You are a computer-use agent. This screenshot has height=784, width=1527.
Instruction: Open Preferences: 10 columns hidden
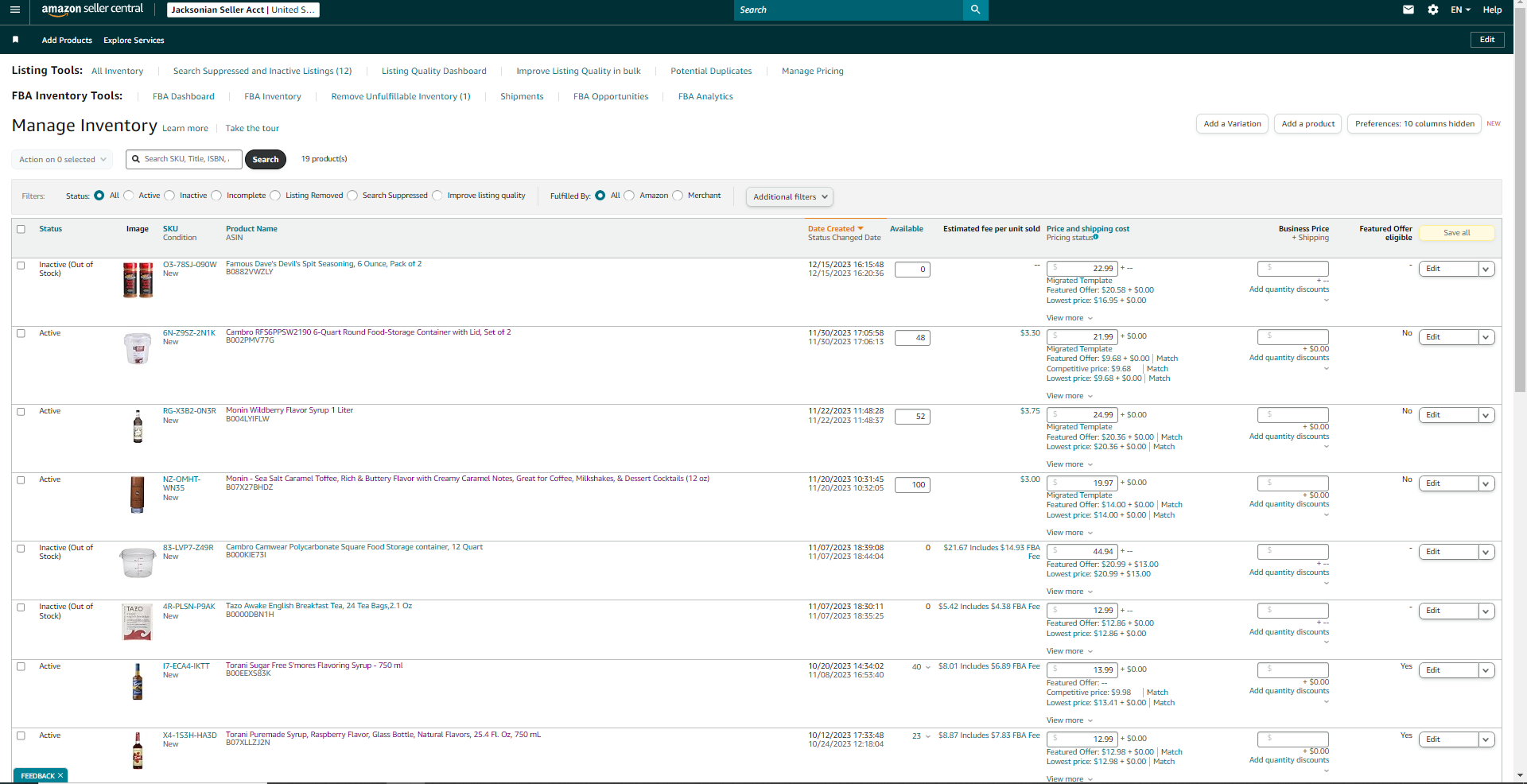point(1414,124)
